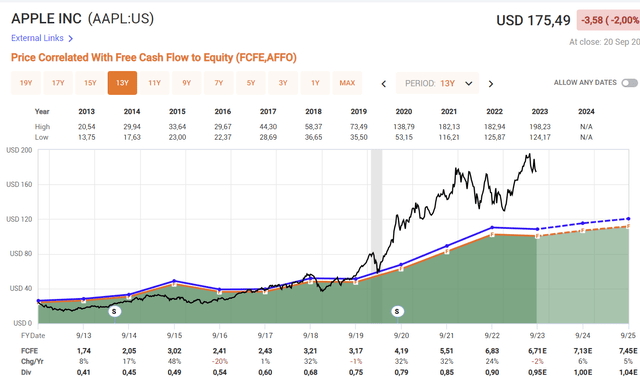Show the MAX period range
Screen dimensions: 640x380
pos(347,83)
